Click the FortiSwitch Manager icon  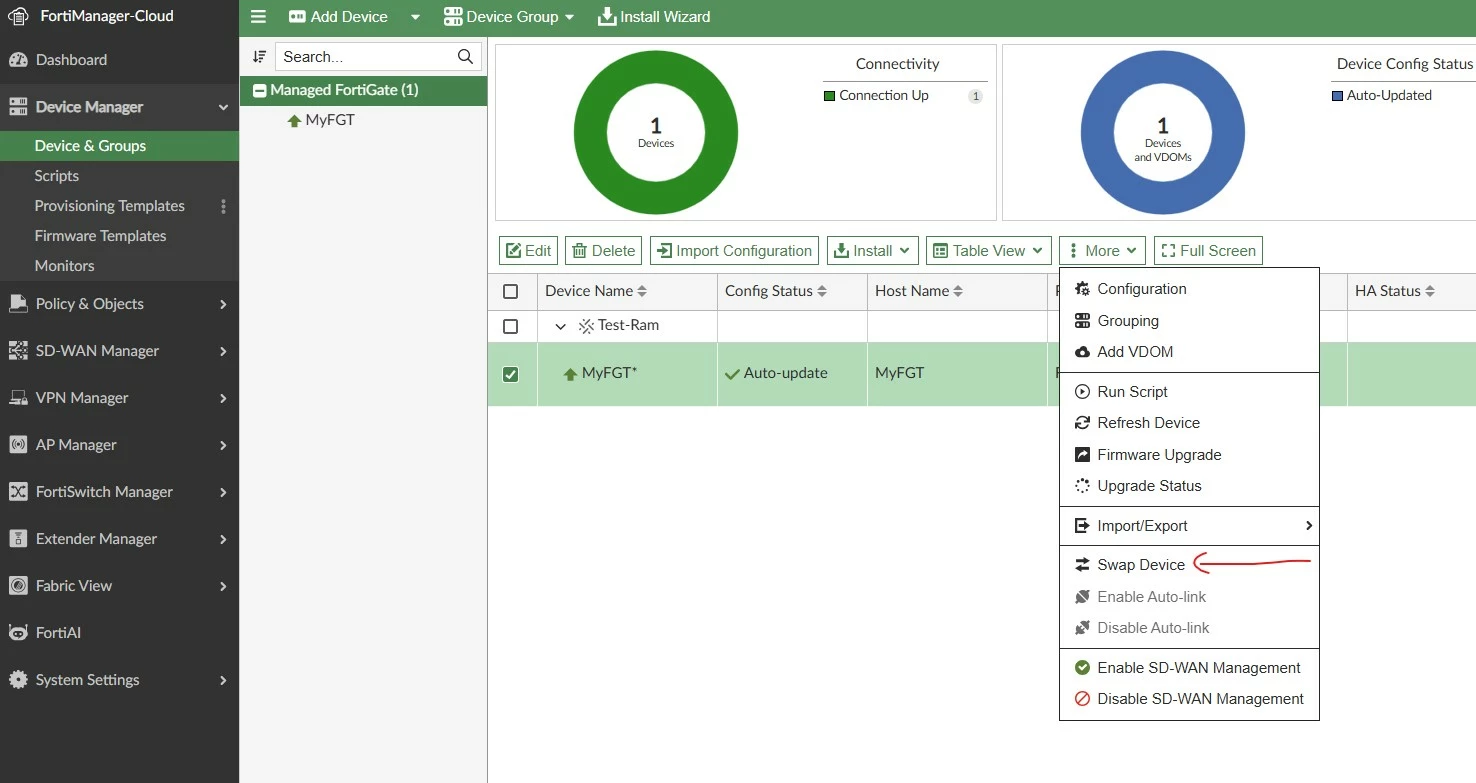[x=18, y=492]
